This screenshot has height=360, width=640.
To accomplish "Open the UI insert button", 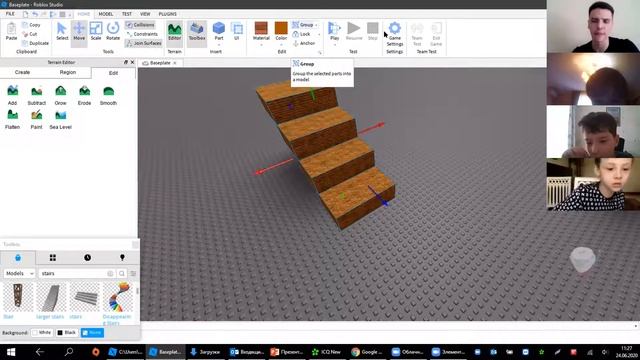I will coord(237,32).
